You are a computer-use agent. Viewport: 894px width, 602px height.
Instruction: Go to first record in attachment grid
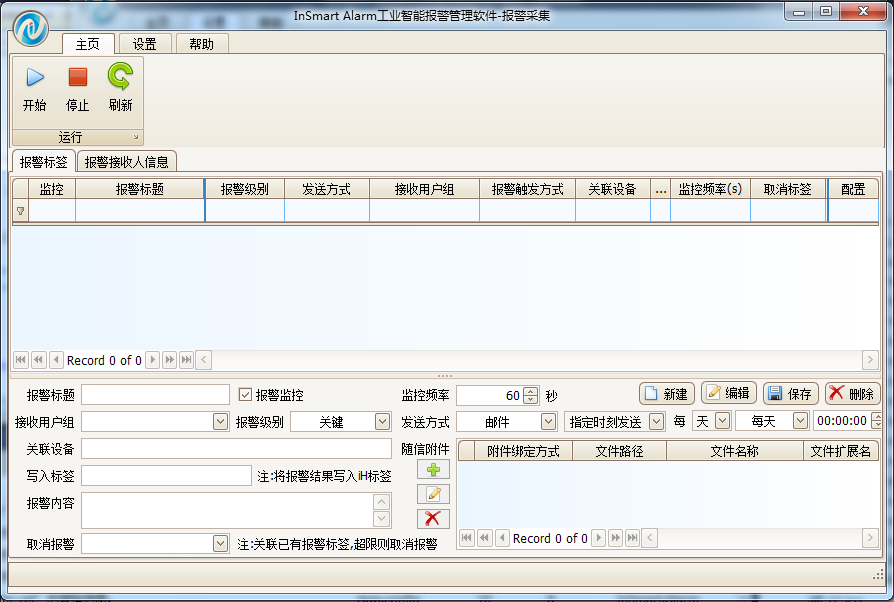pos(467,538)
